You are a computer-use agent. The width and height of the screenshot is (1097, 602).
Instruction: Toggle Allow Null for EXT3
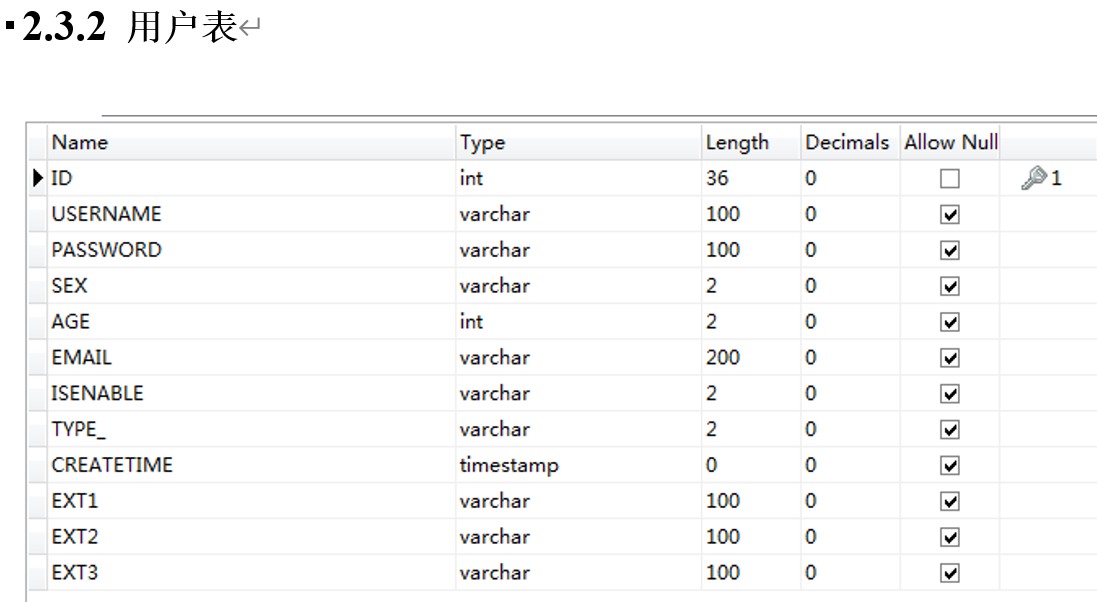949,573
